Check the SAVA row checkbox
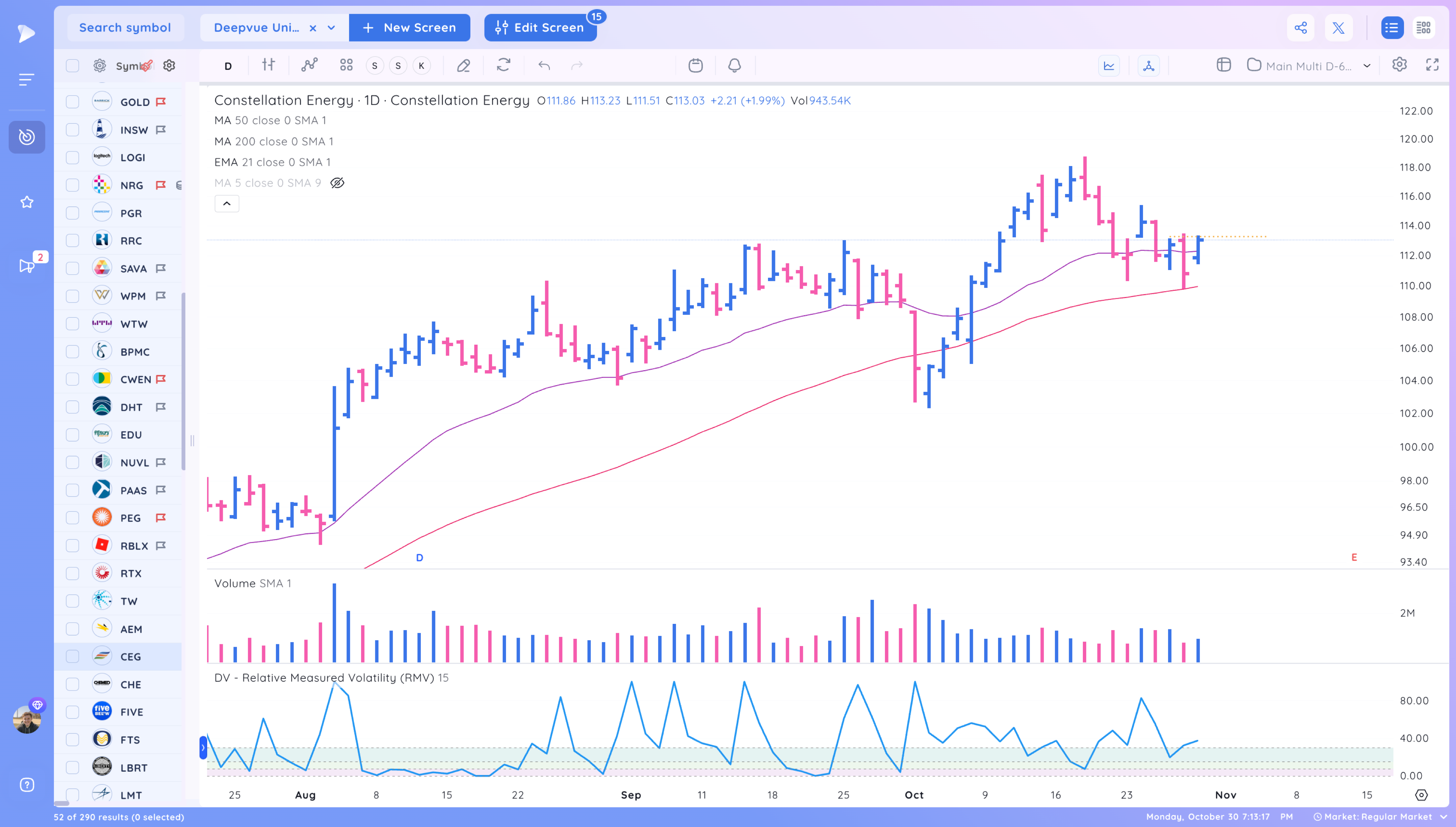 [x=72, y=268]
